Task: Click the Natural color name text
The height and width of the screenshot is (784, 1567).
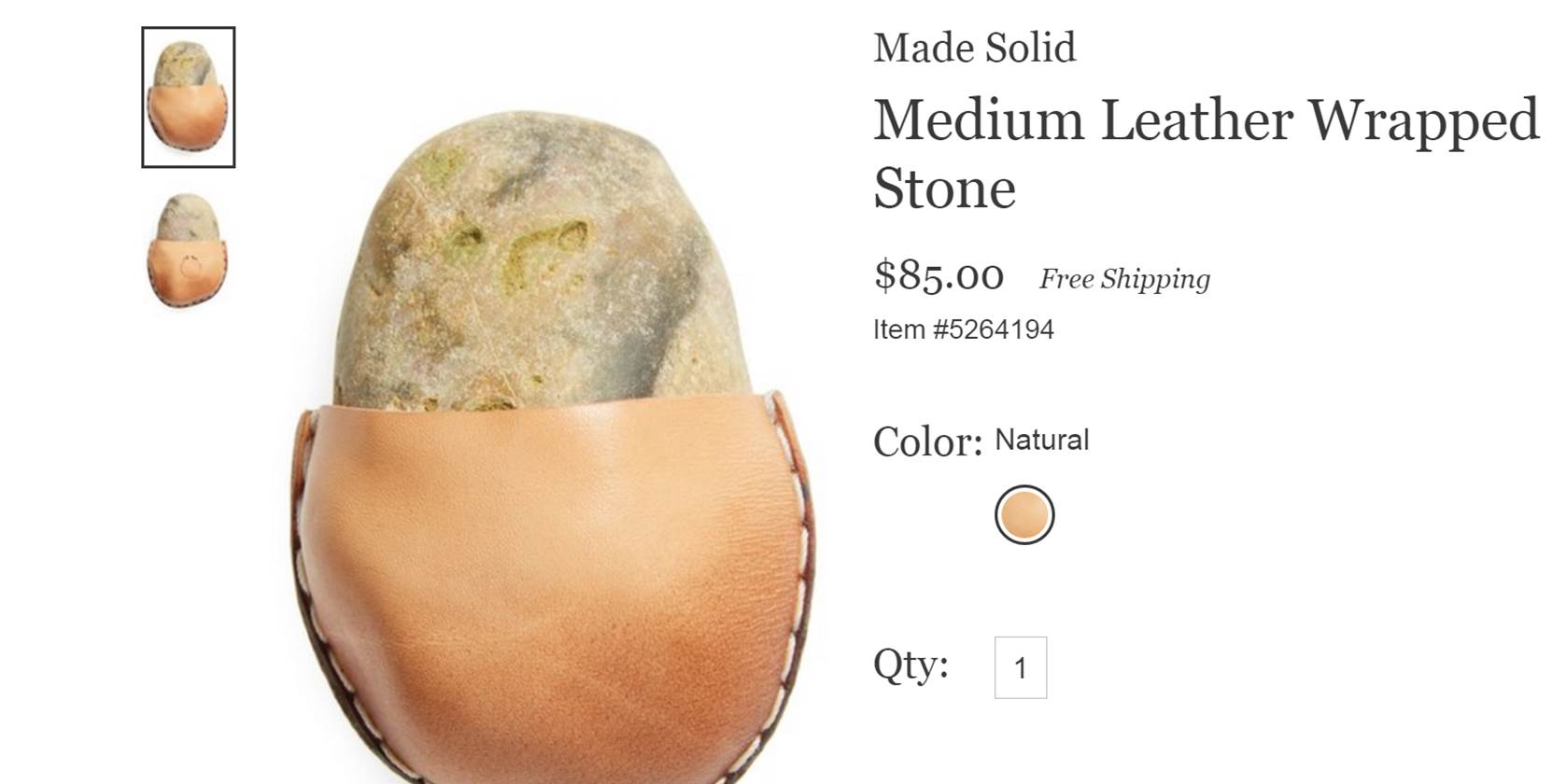Action: coord(1042,440)
